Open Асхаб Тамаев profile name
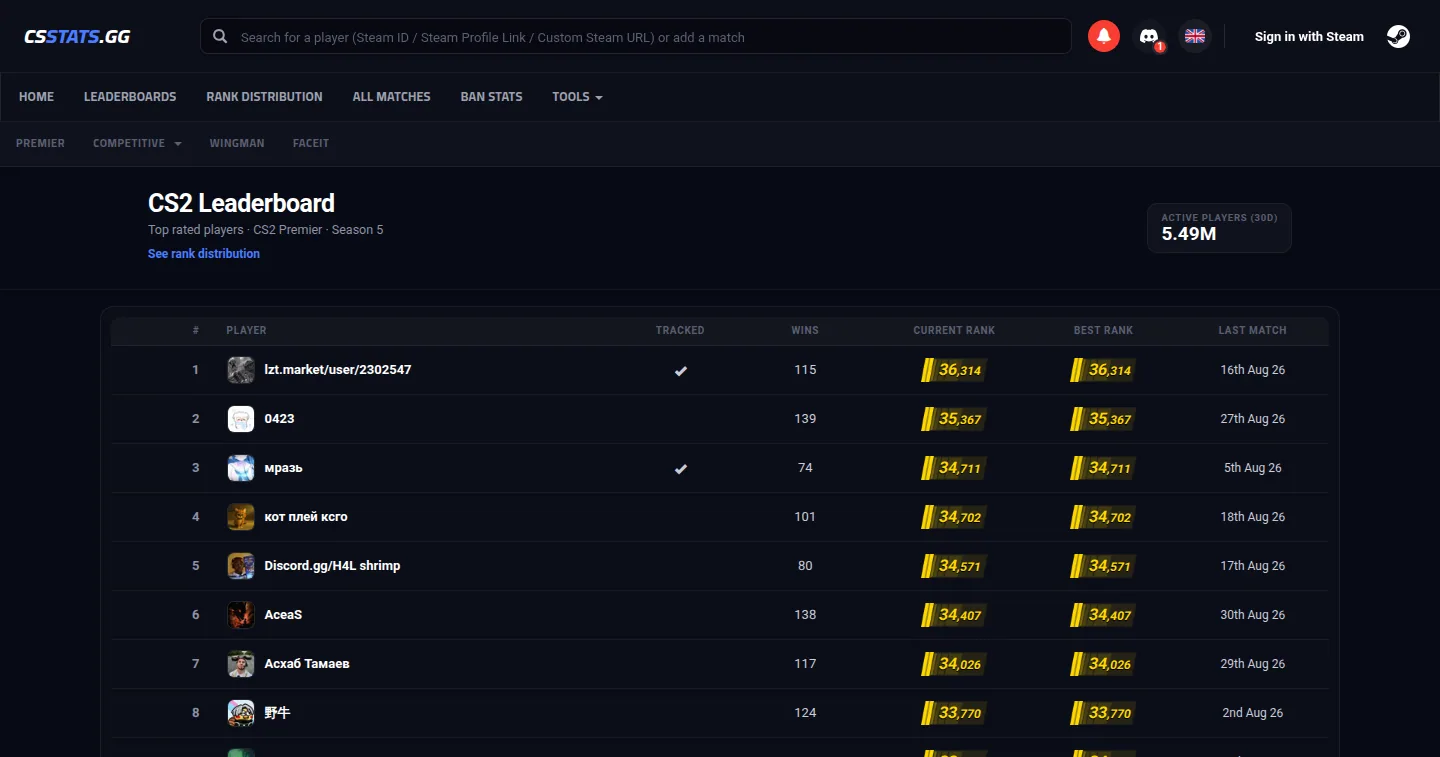The height and width of the screenshot is (757, 1440). [307, 664]
